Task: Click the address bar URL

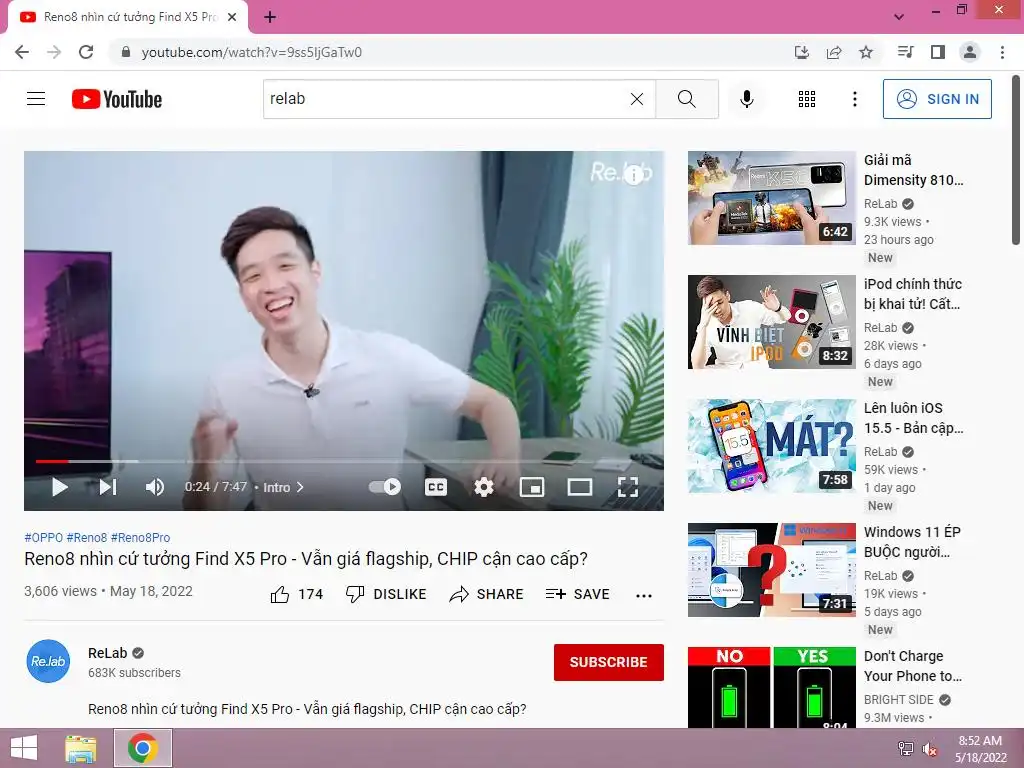Action: pyautogui.click(x=251, y=52)
